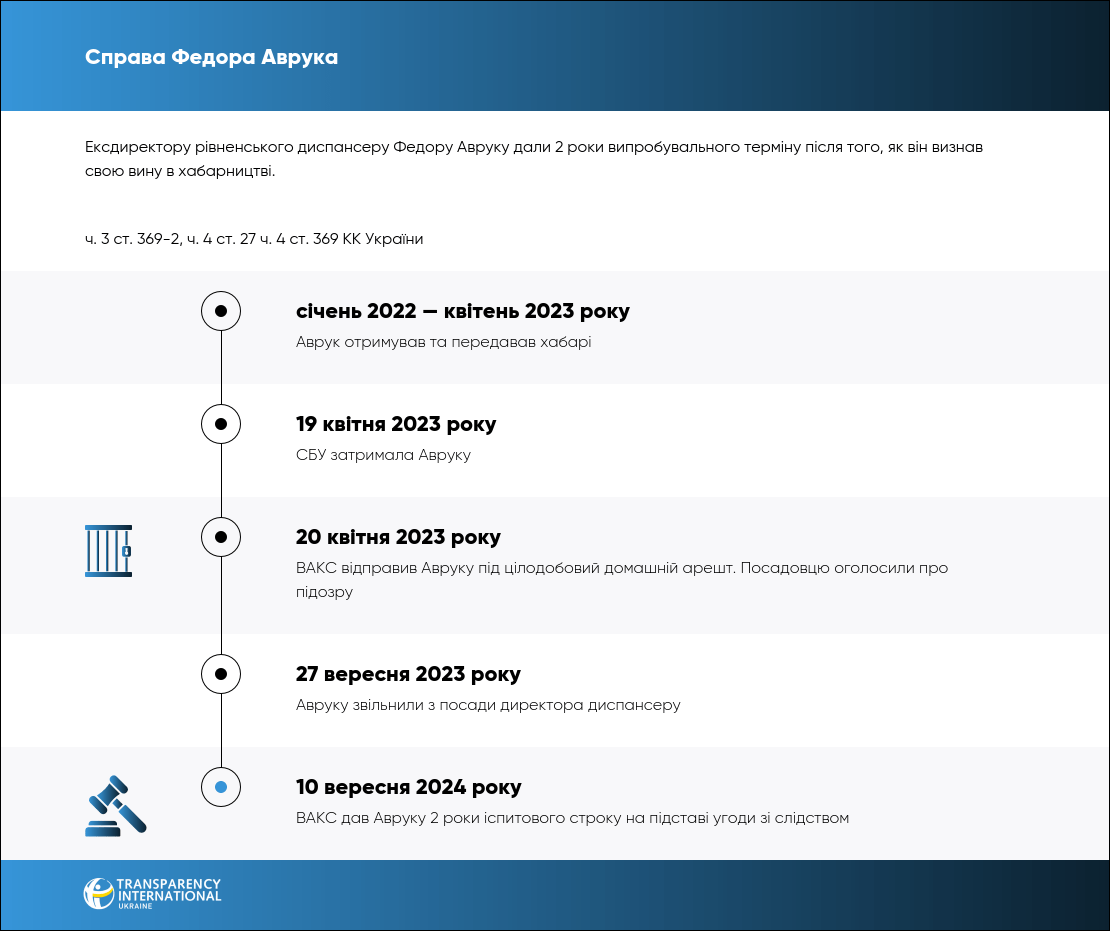
Task: Select the timeline marker for 27 вересня 2023
Action: [x=221, y=674]
